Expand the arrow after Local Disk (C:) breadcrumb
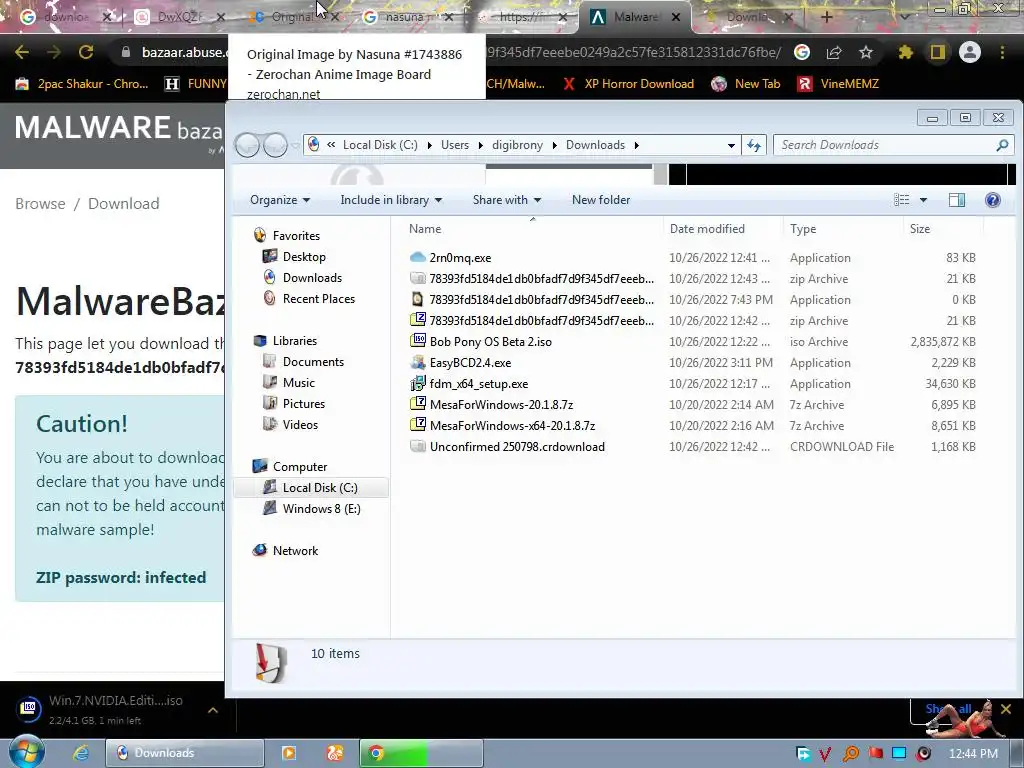 click(429, 145)
